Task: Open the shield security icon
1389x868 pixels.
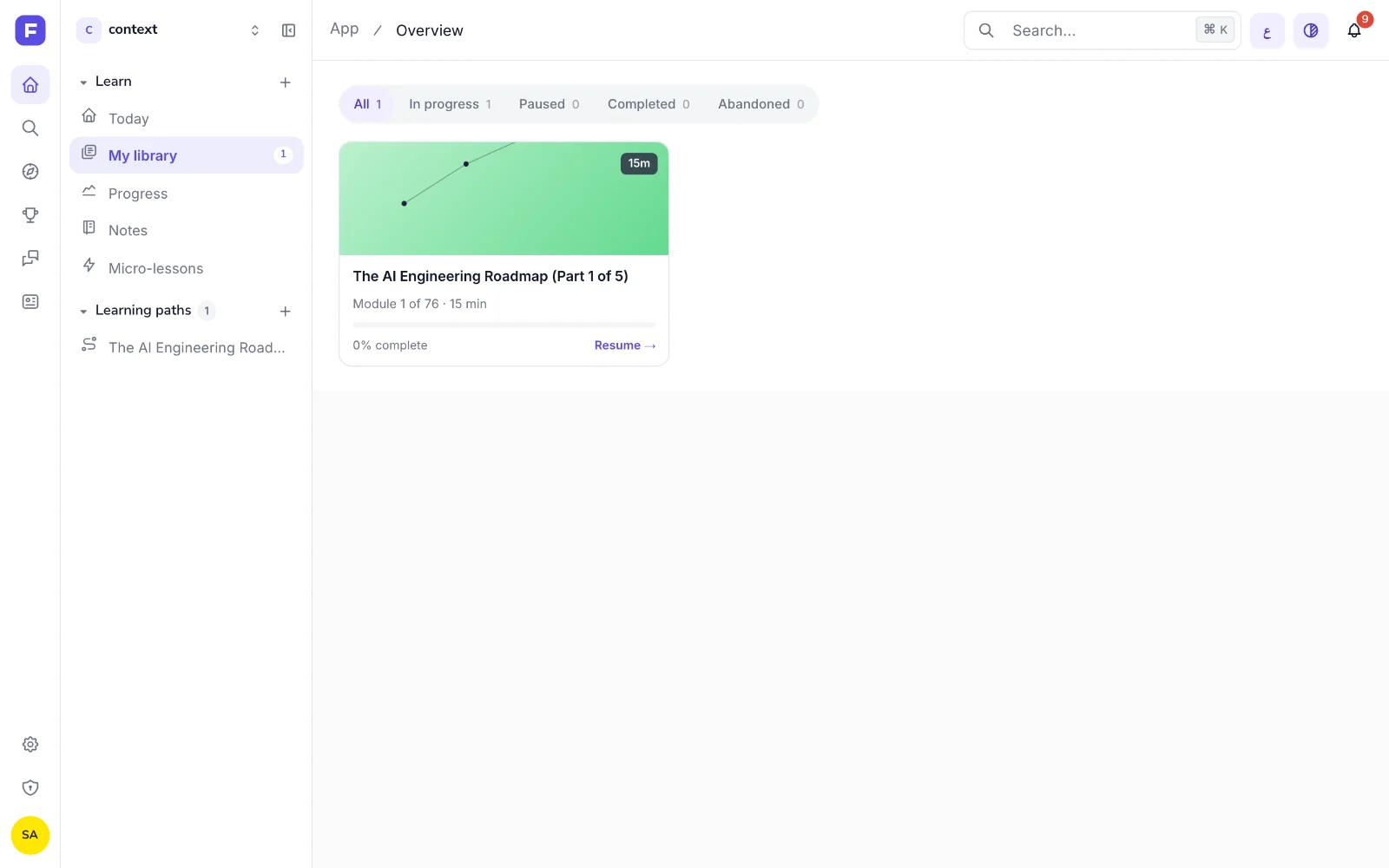Action: click(x=30, y=788)
